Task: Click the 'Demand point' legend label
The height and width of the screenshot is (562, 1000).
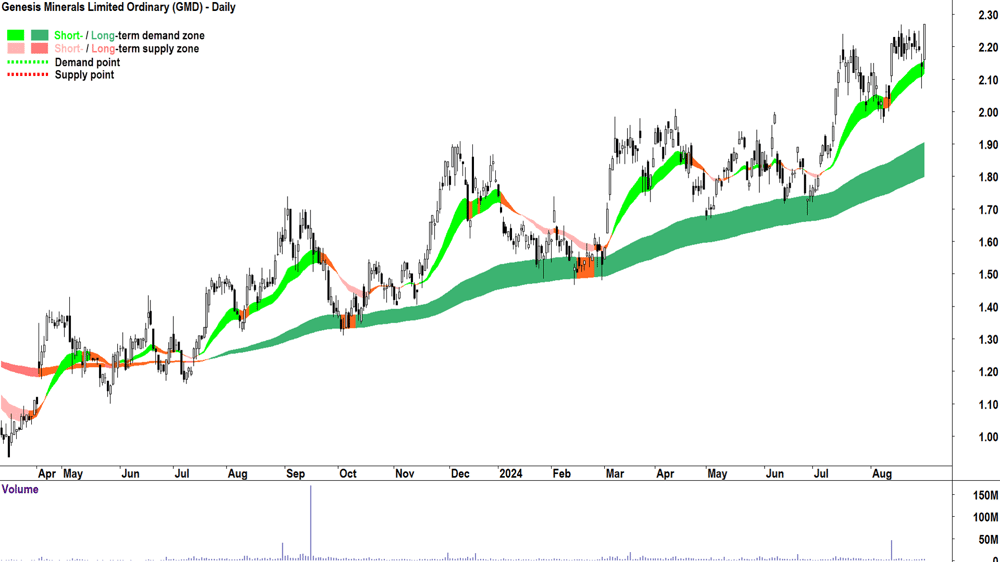Action: 87,63
